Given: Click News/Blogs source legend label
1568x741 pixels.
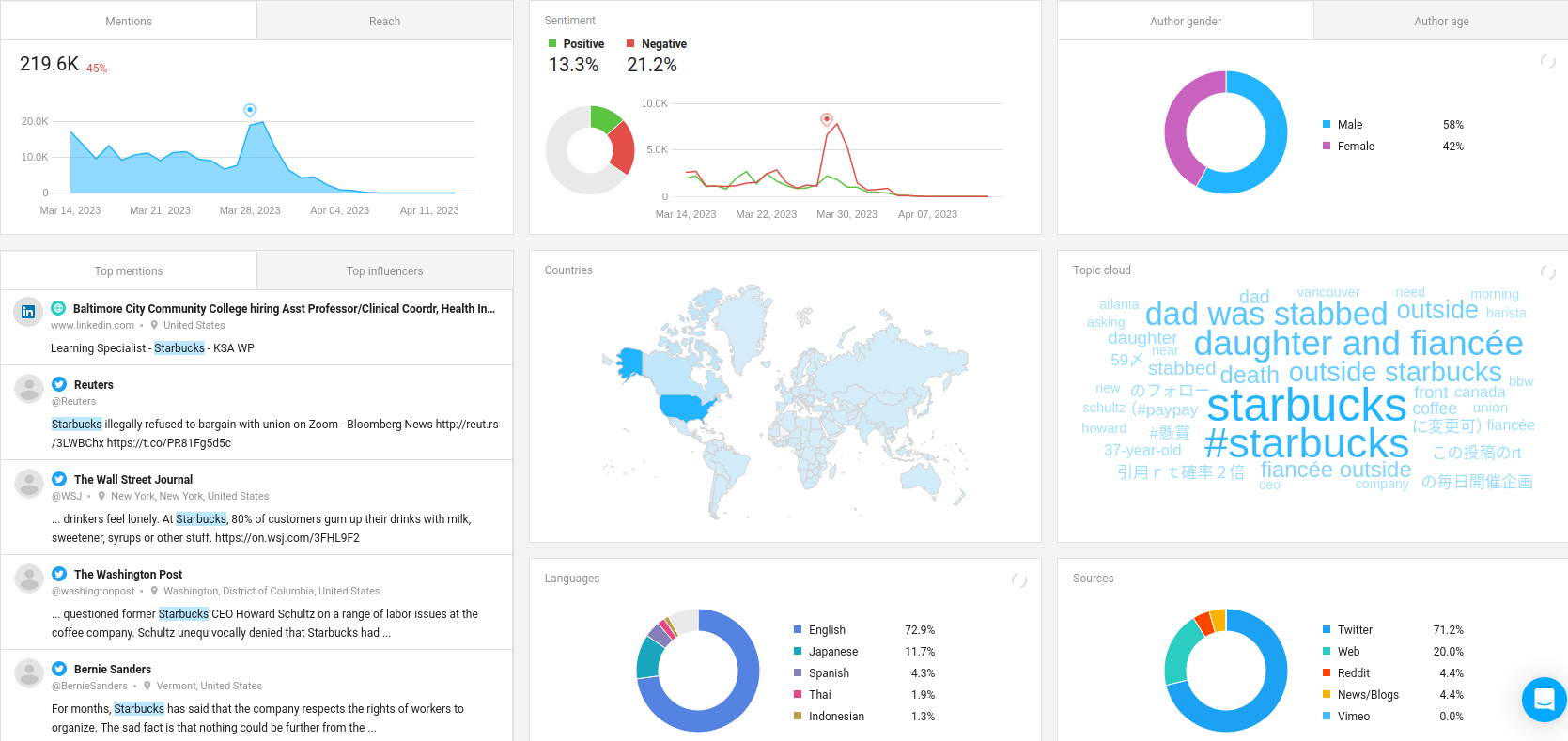Looking at the screenshot, I should pos(1368,694).
